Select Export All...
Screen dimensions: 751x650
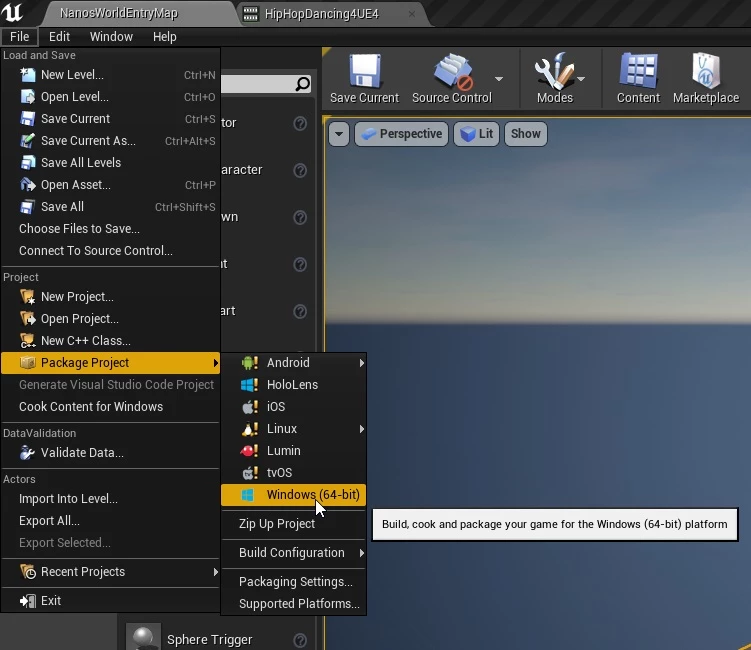(x=110, y=521)
